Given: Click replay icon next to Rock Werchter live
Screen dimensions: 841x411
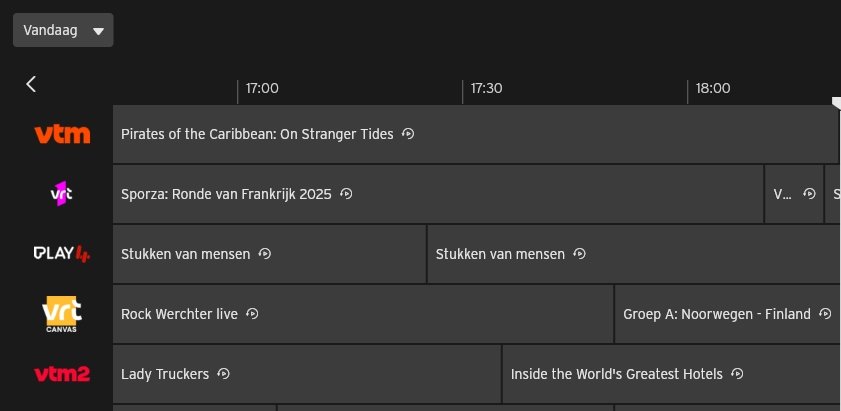Looking at the screenshot, I should [252, 314].
